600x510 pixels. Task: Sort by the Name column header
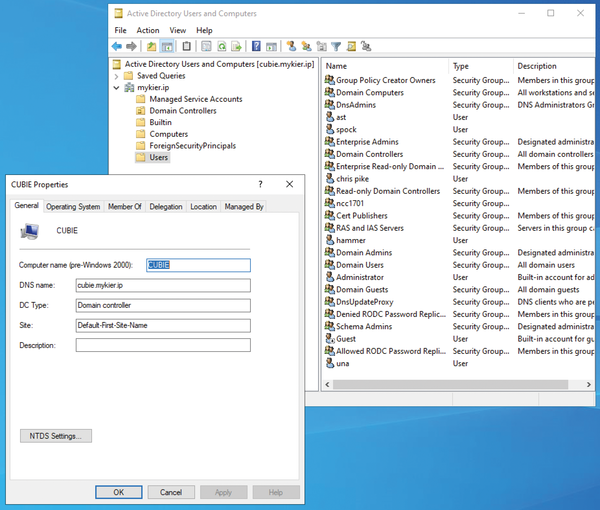click(x=385, y=66)
